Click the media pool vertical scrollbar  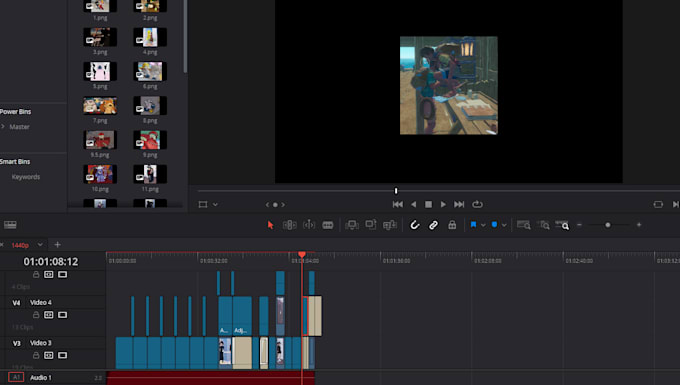[186, 36]
